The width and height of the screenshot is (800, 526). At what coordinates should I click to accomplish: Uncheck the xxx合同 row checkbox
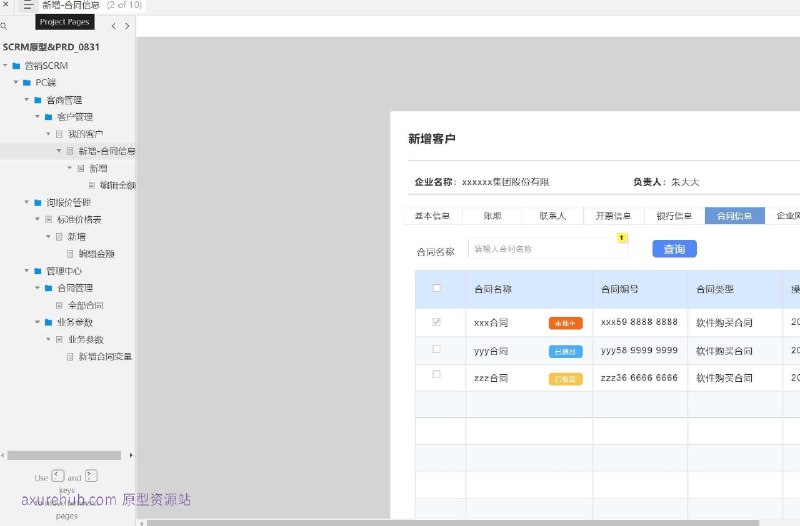click(436, 322)
